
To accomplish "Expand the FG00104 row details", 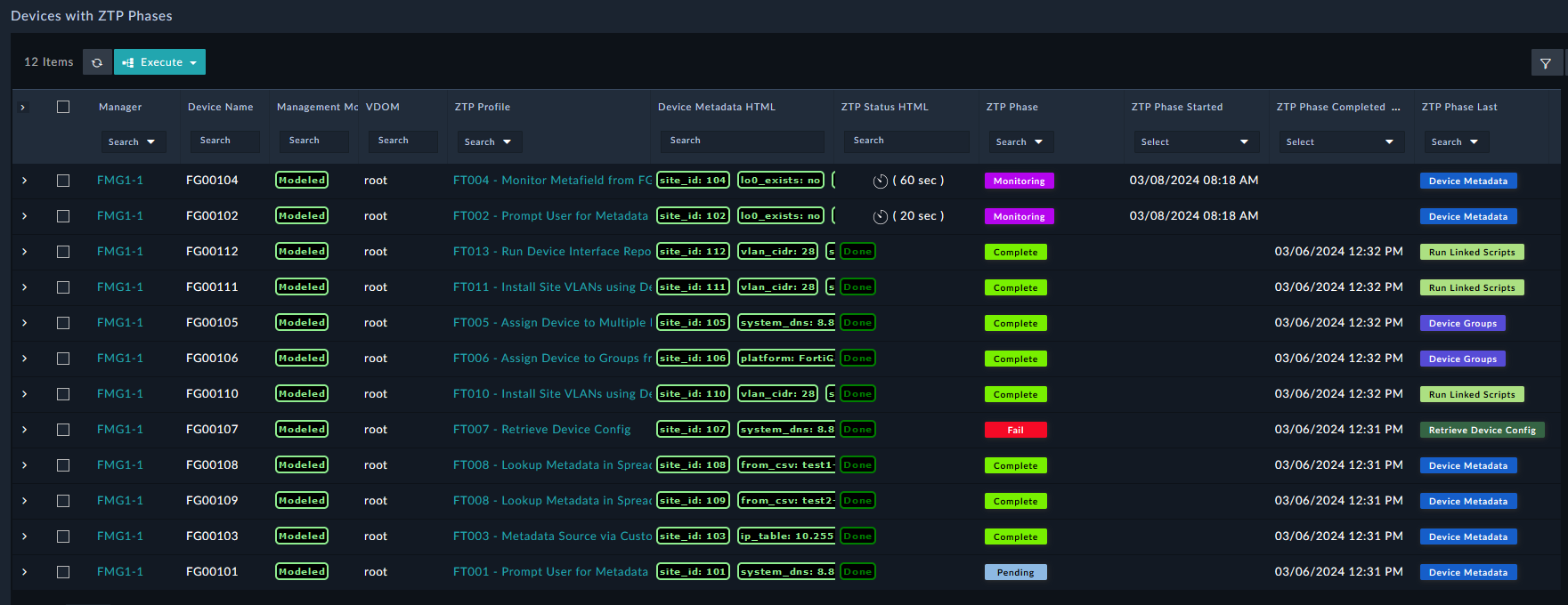I will (x=24, y=181).
